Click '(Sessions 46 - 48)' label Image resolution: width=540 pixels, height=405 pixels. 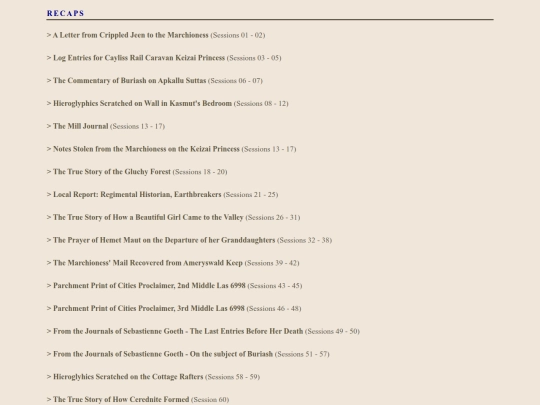(x=274, y=308)
